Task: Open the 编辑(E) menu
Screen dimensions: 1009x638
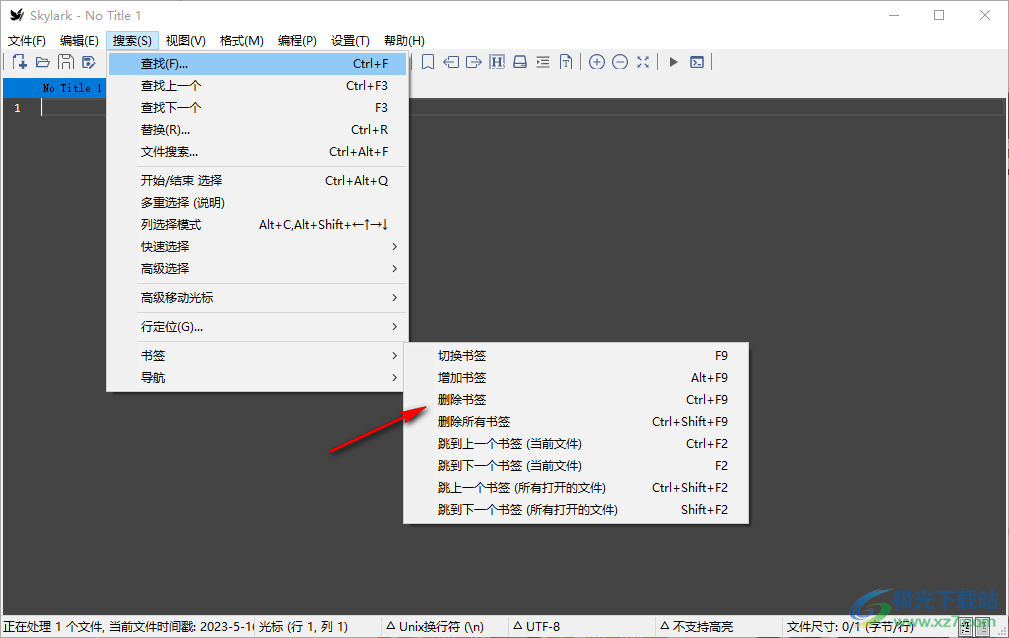Action: [79, 41]
